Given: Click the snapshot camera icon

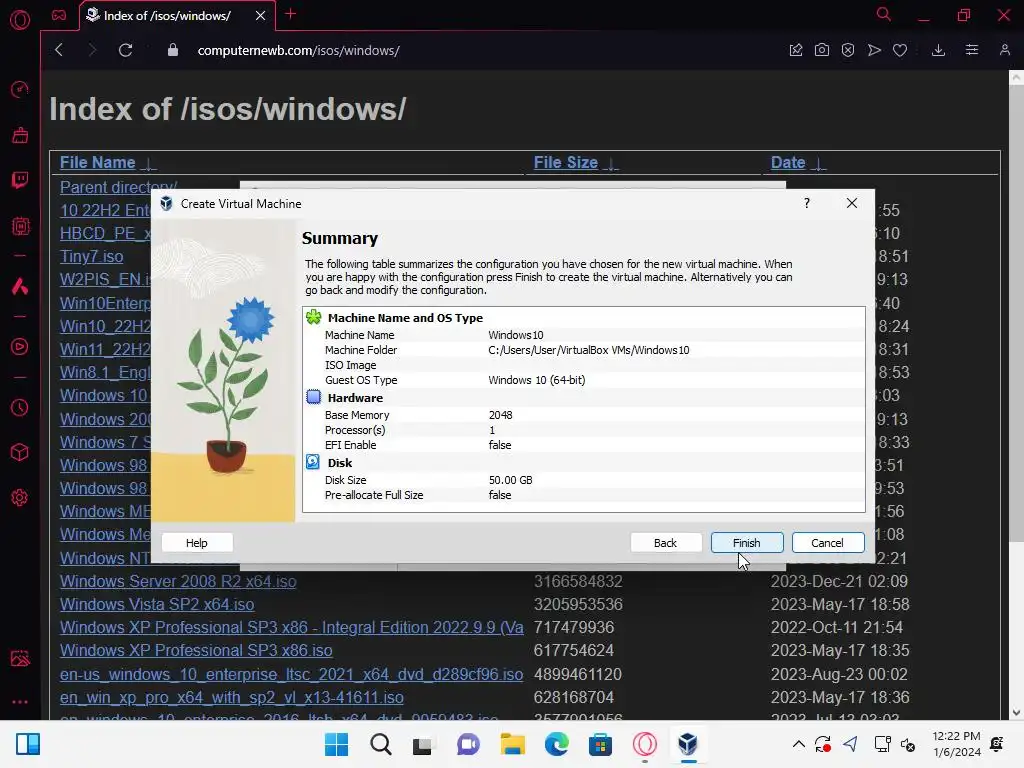Looking at the screenshot, I should [822, 50].
